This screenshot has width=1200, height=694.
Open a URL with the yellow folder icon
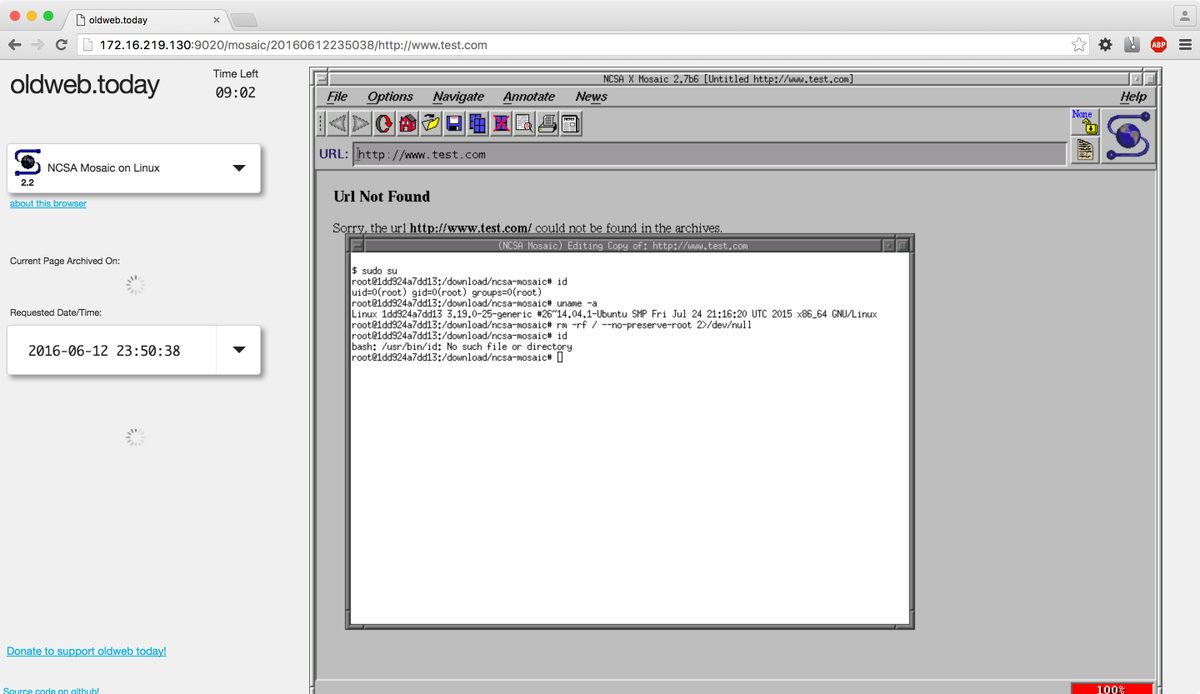pos(430,124)
